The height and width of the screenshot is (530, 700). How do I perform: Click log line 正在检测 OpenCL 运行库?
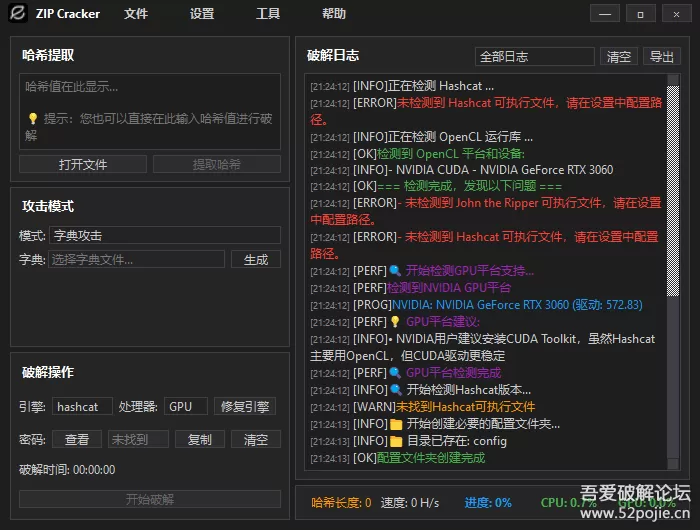pos(421,137)
